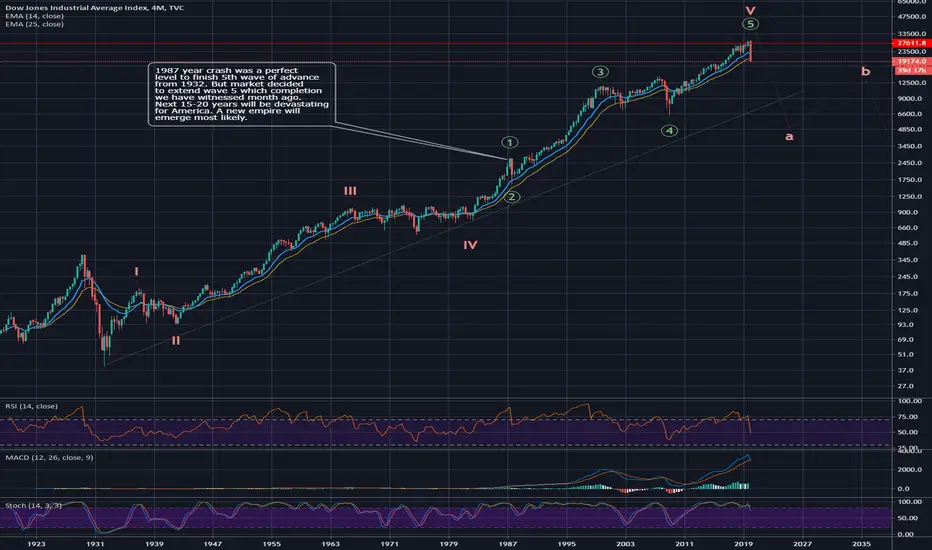Click the 39d 17h countdown label

point(913,70)
